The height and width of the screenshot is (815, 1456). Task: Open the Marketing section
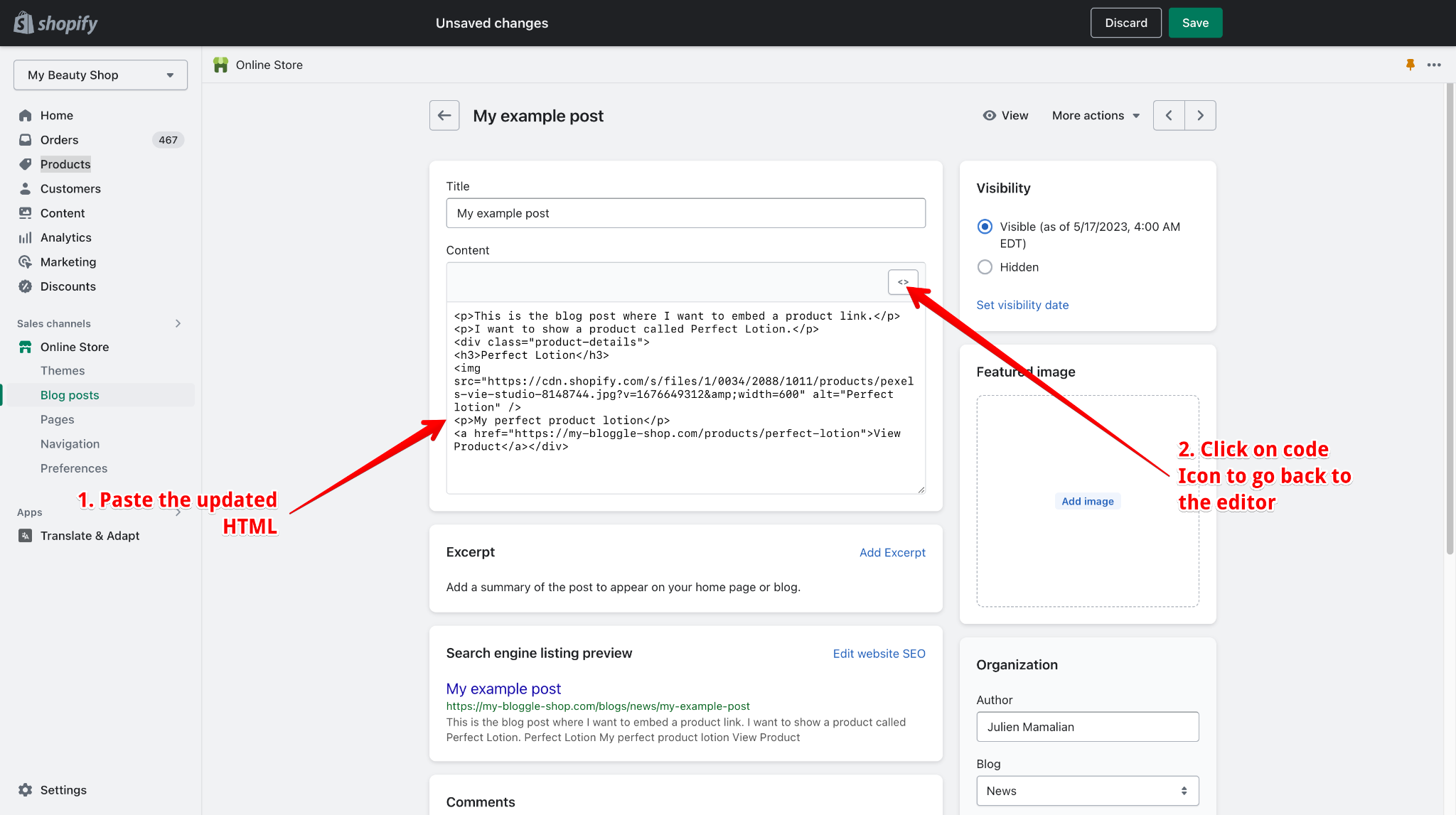pyautogui.click(x=66, y=261)
